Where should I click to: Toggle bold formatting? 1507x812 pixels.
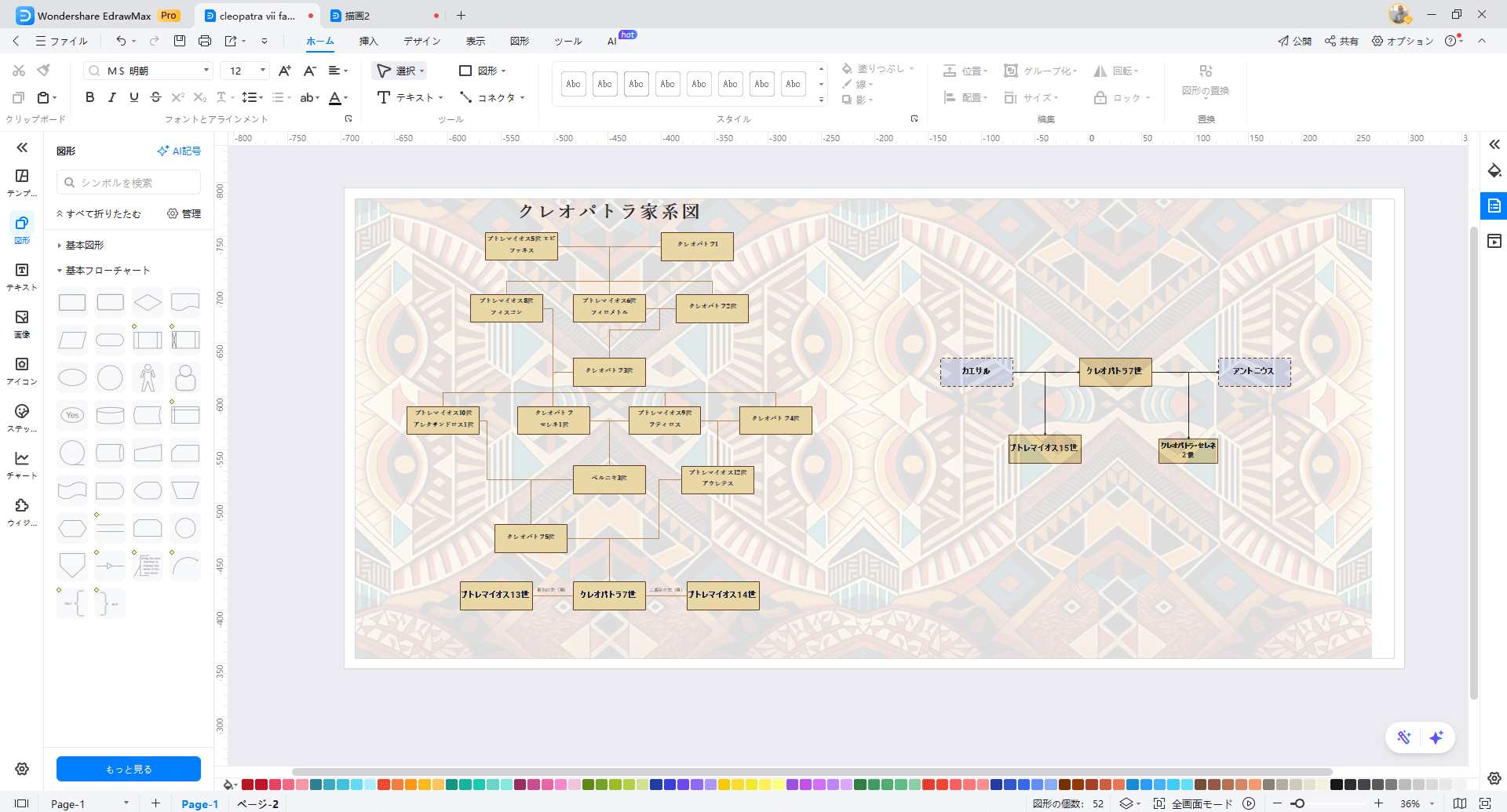point(89,97)
